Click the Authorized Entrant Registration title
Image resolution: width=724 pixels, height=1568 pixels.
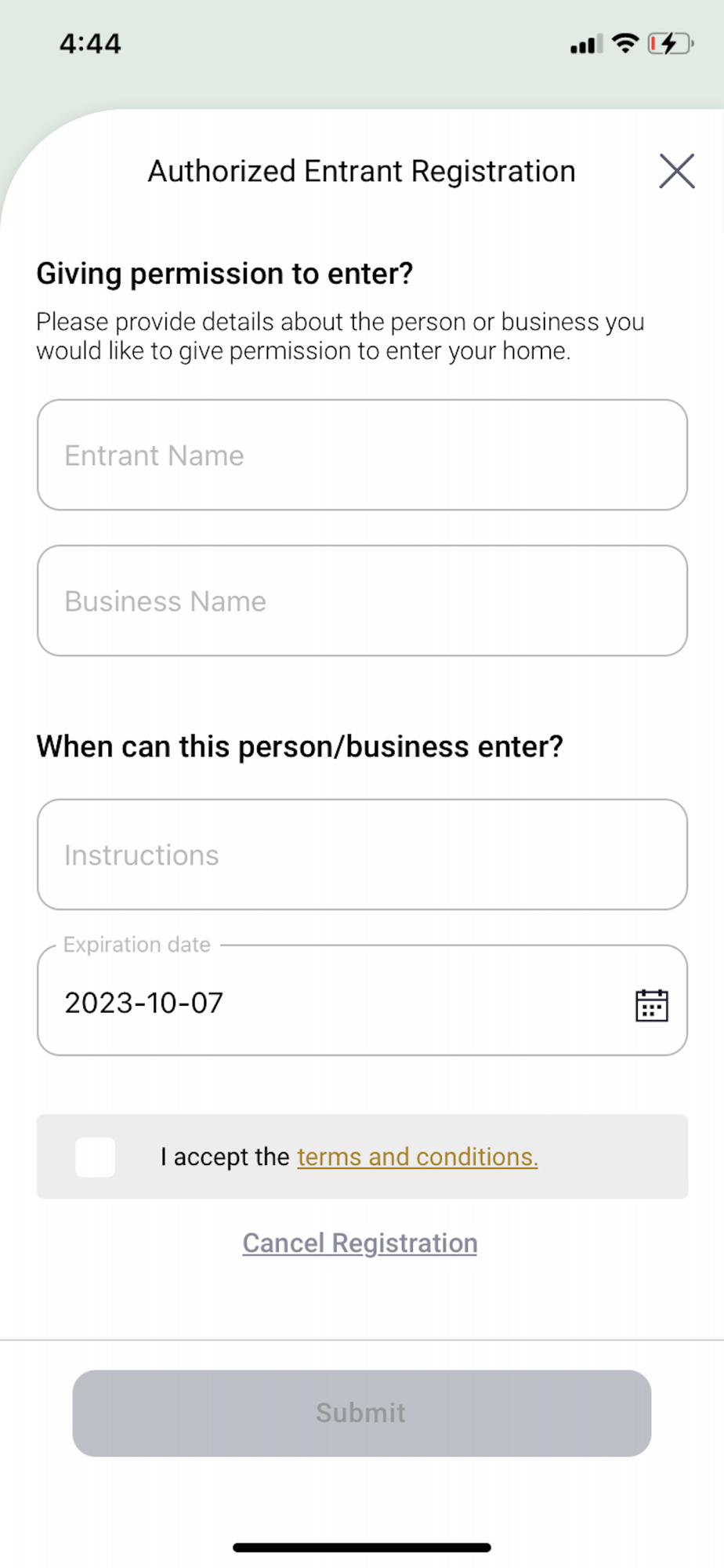362,171
